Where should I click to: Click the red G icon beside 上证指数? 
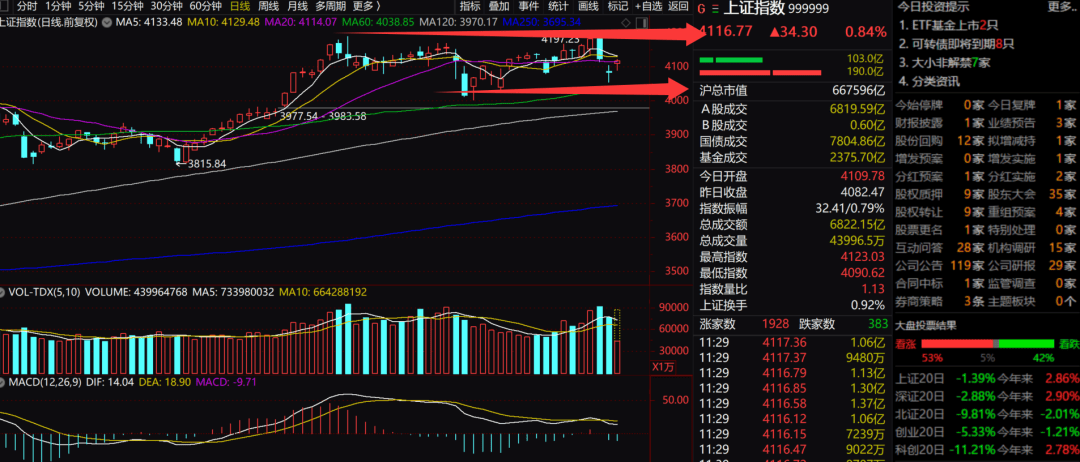pos(701,8)
